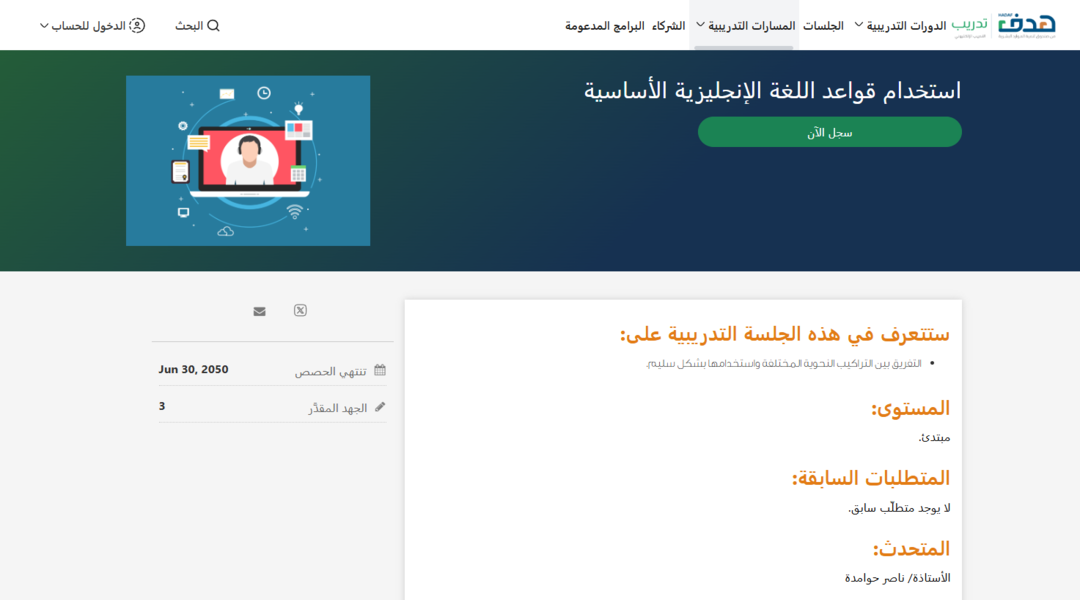
Task: Share the course by email envelope icon
Action: point(259,311)
